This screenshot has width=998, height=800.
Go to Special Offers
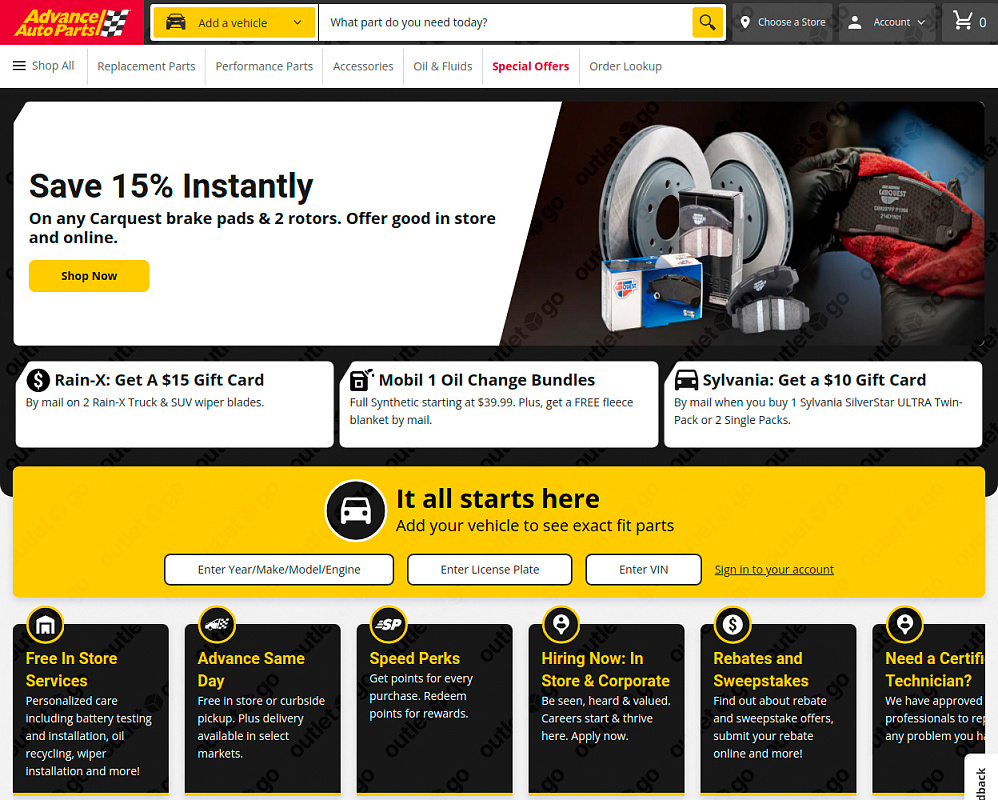(x=531, y=66)
